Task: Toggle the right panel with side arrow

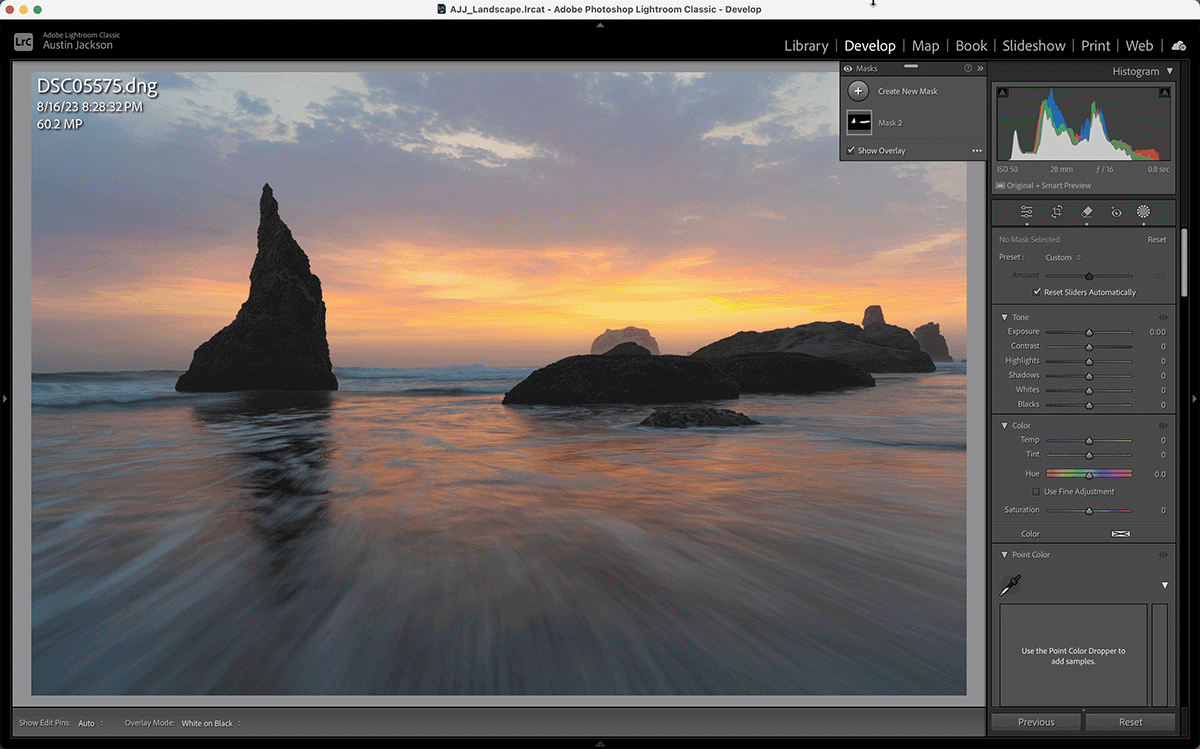Action: [x=1195, y=398]
